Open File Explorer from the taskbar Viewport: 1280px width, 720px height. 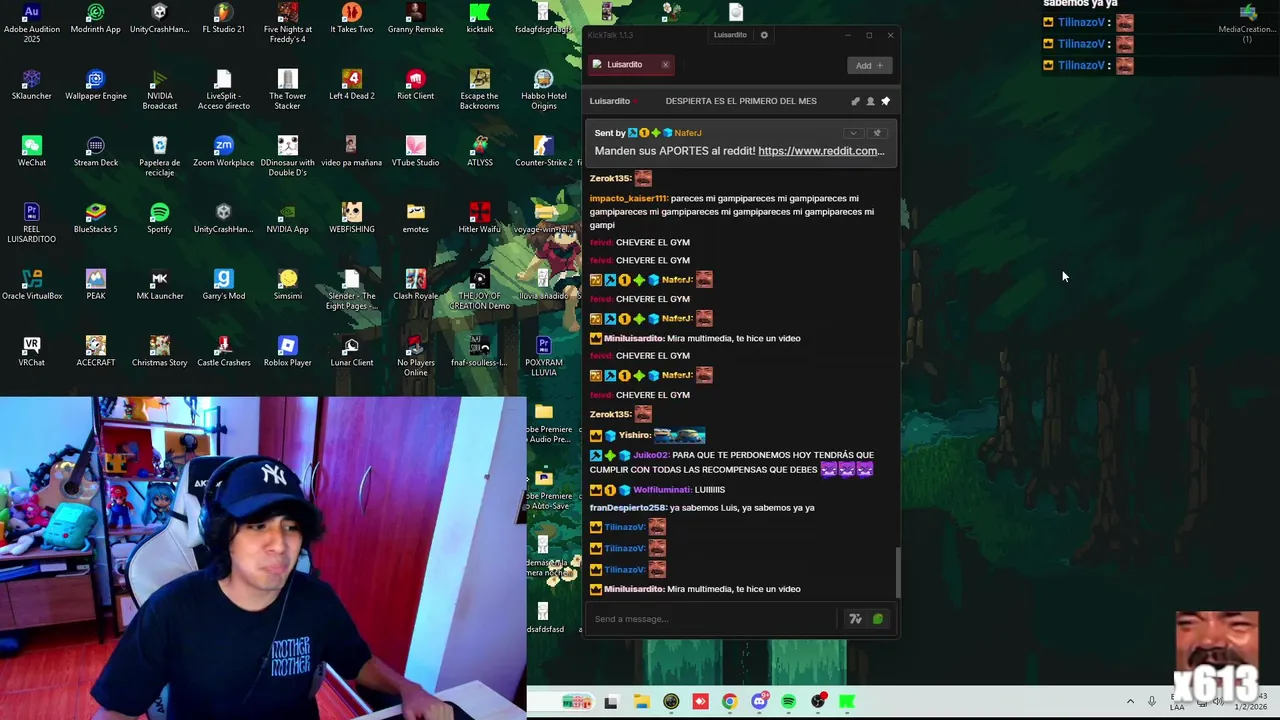pos(641,702)
